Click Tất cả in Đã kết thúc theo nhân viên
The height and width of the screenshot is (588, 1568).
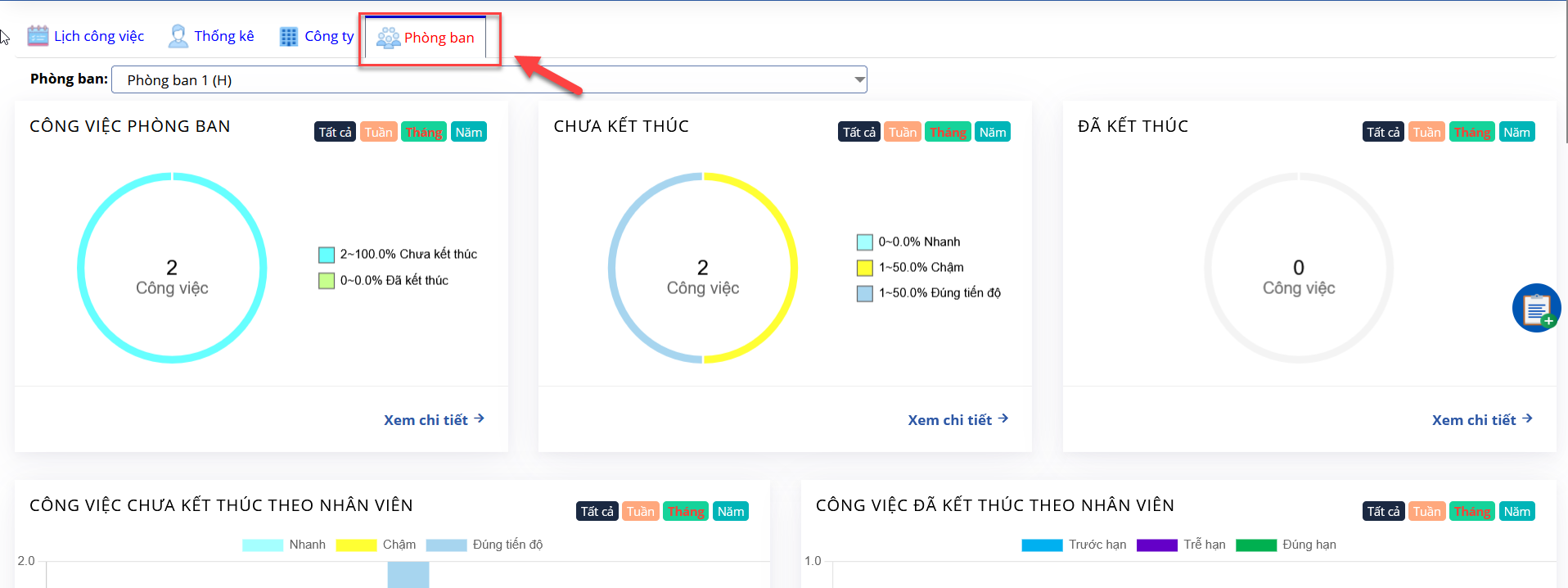(x=1383, y=511)
